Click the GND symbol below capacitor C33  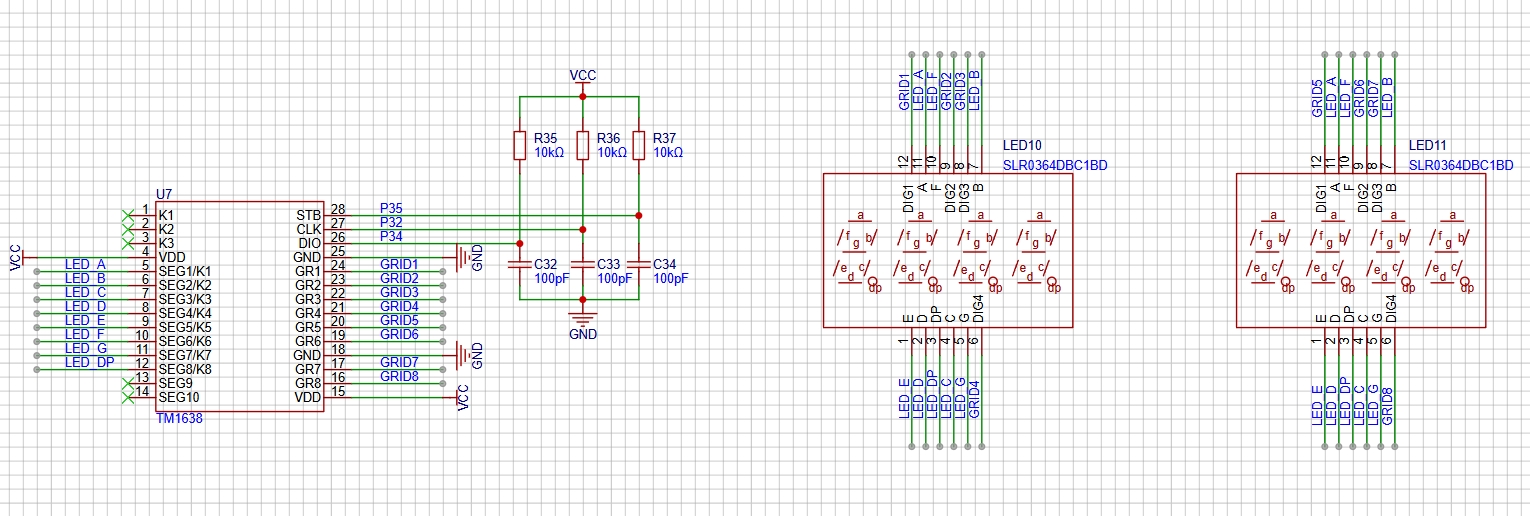(x=582, y=321)
